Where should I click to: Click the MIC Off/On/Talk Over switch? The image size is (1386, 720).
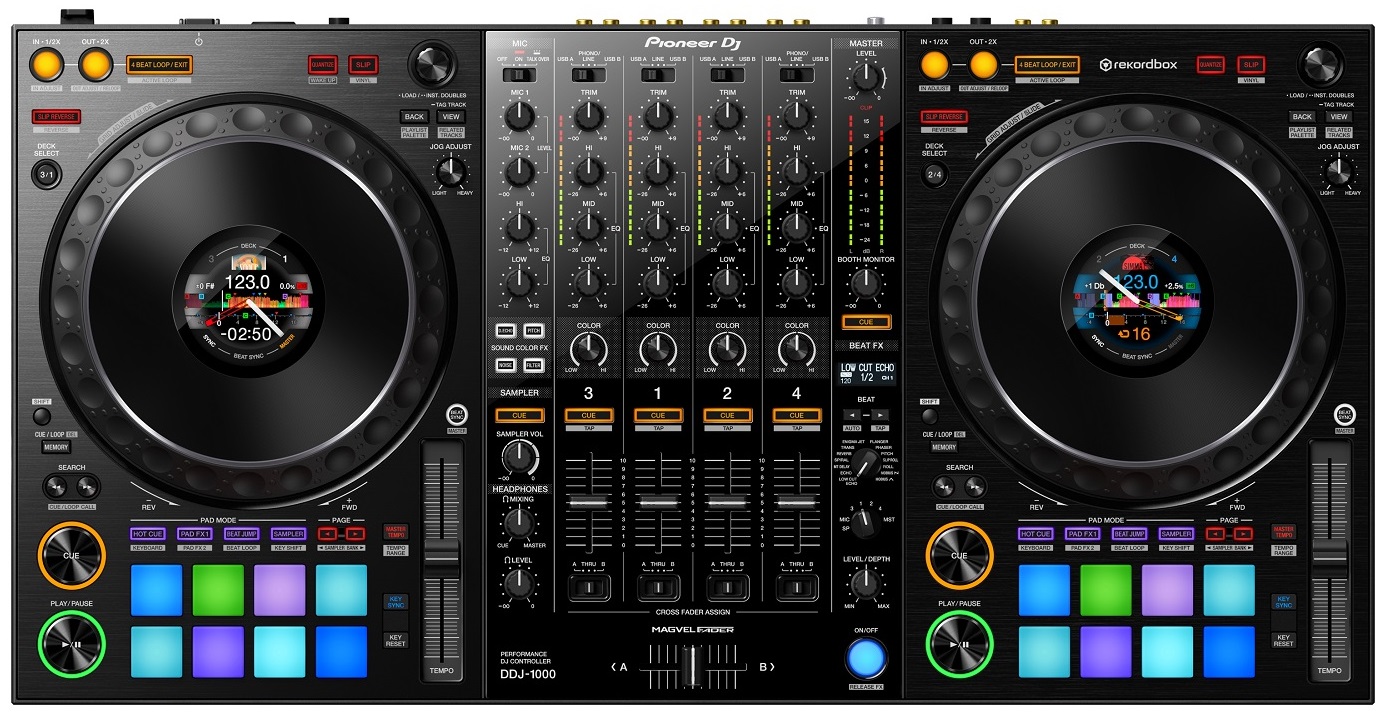518,75
